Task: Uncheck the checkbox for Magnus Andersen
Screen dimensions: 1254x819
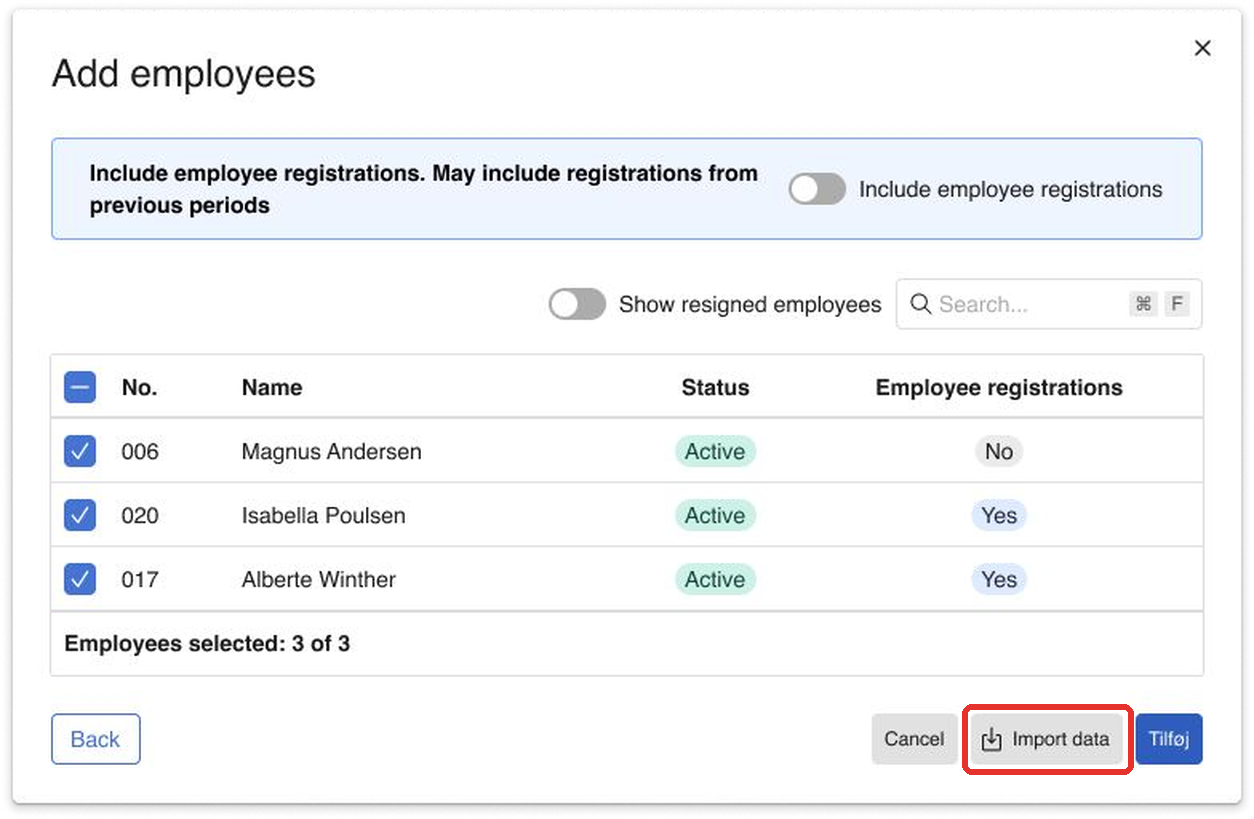Action: [80, 451]
